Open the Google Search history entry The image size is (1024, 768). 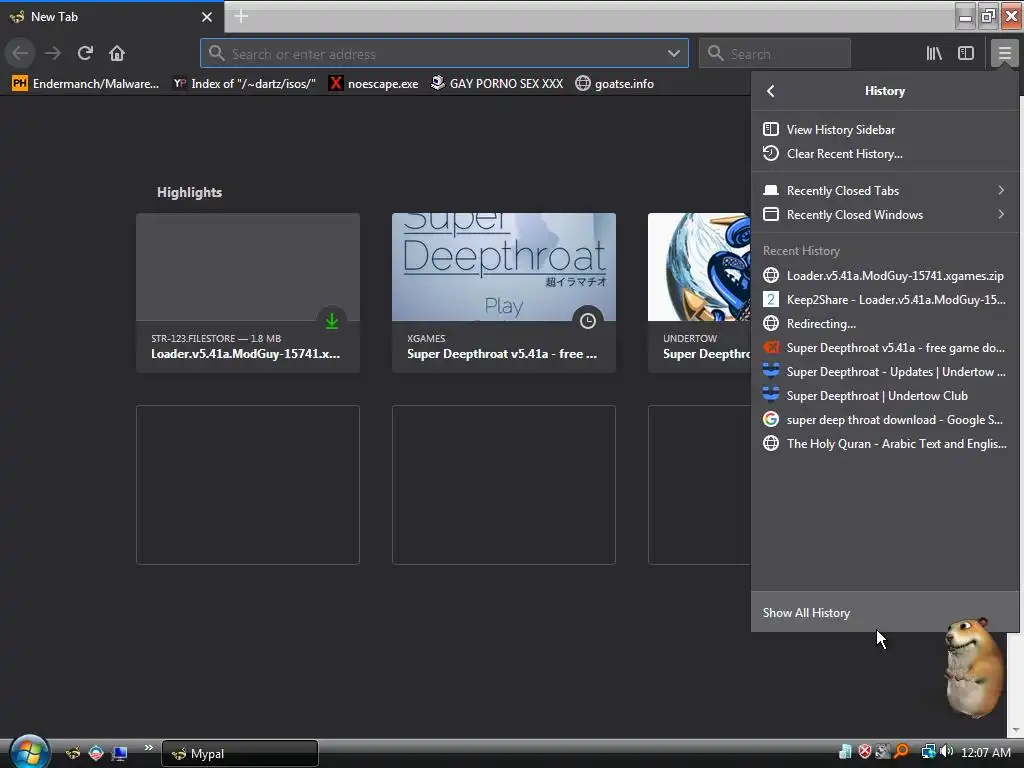885,420
